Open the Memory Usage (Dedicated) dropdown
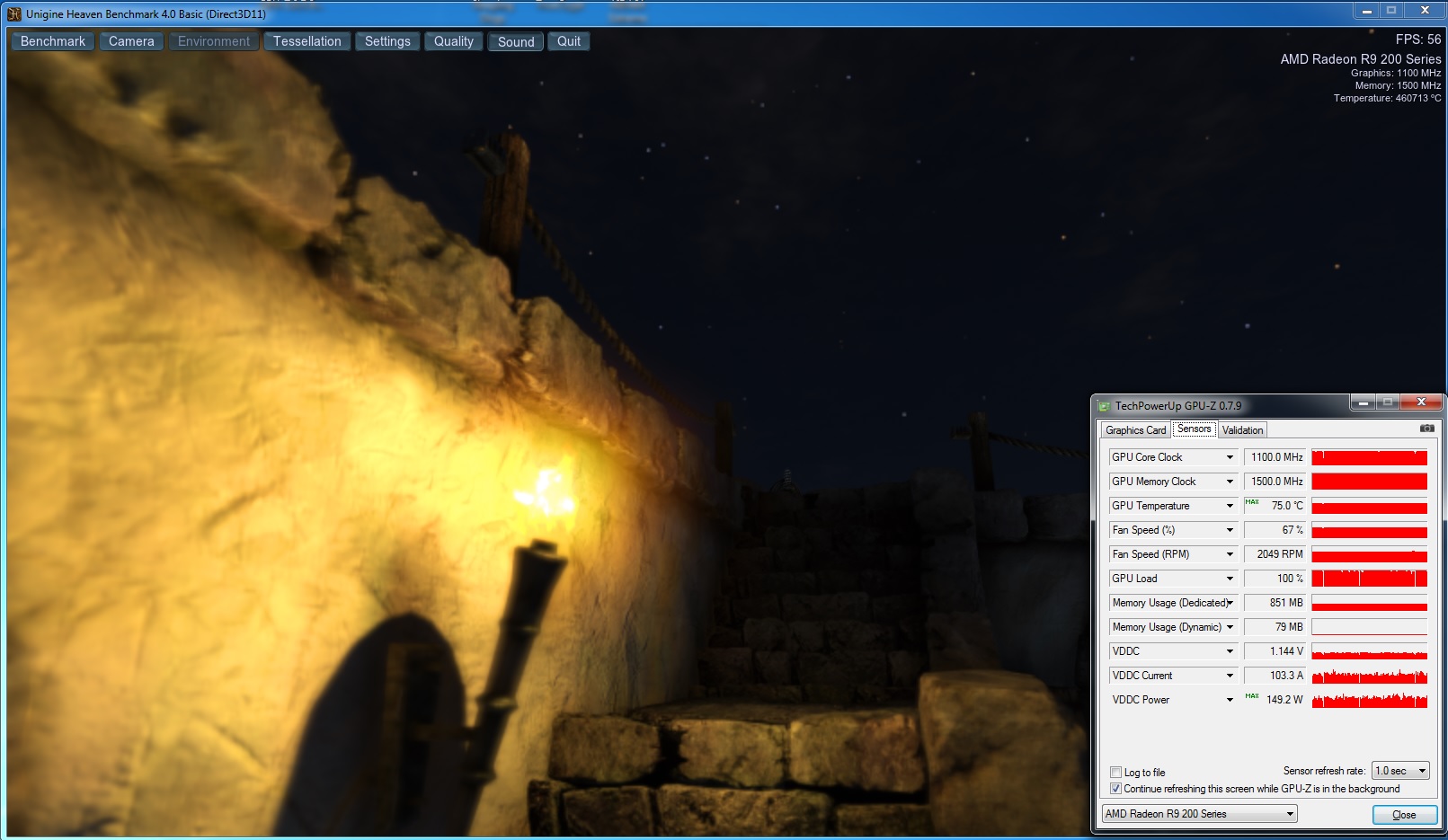The height and width of the screenshot is (840, 1448). pyautogui.click(x=1230, y=603)
